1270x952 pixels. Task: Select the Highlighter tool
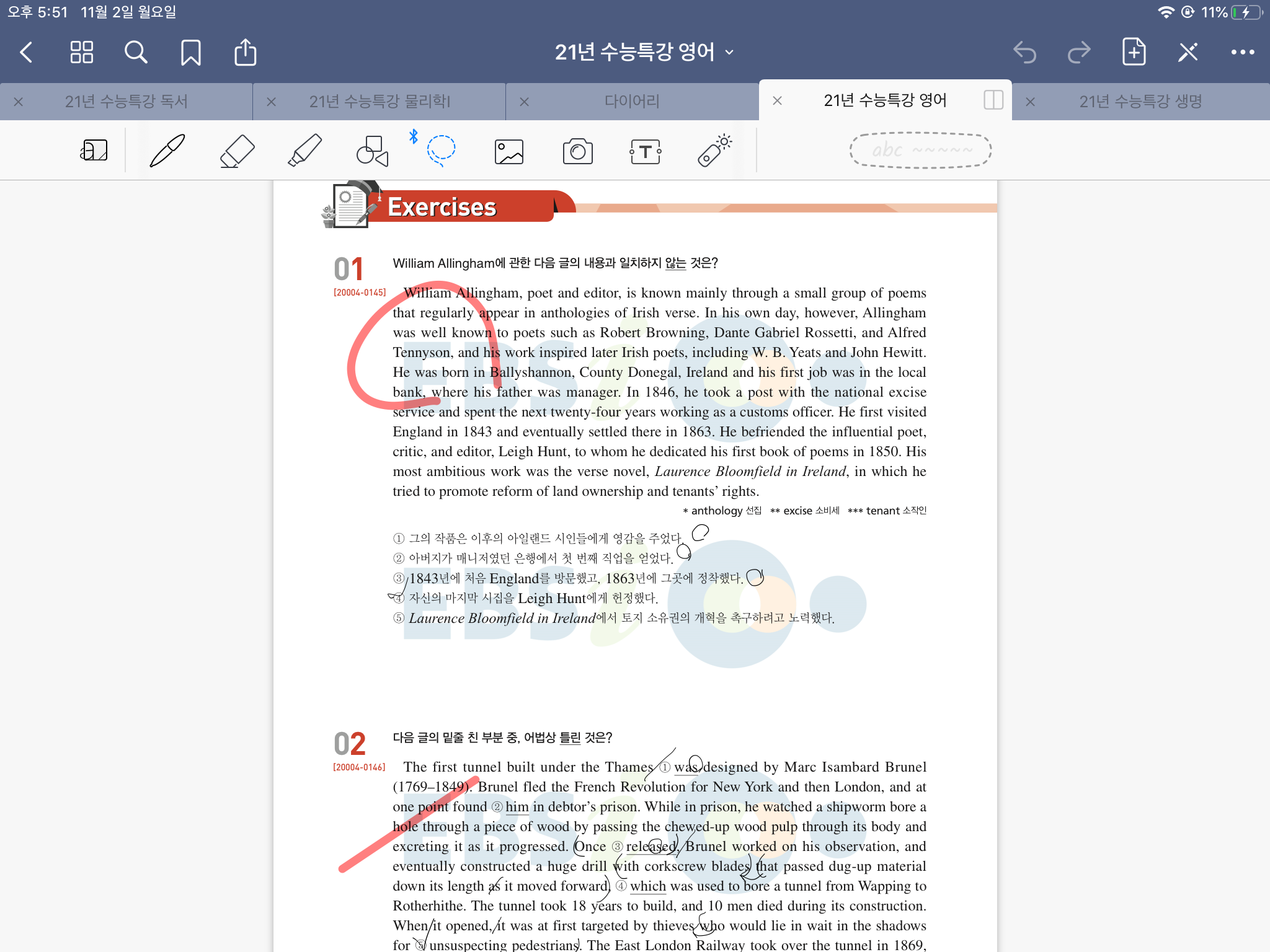click(x=305, y=151)
